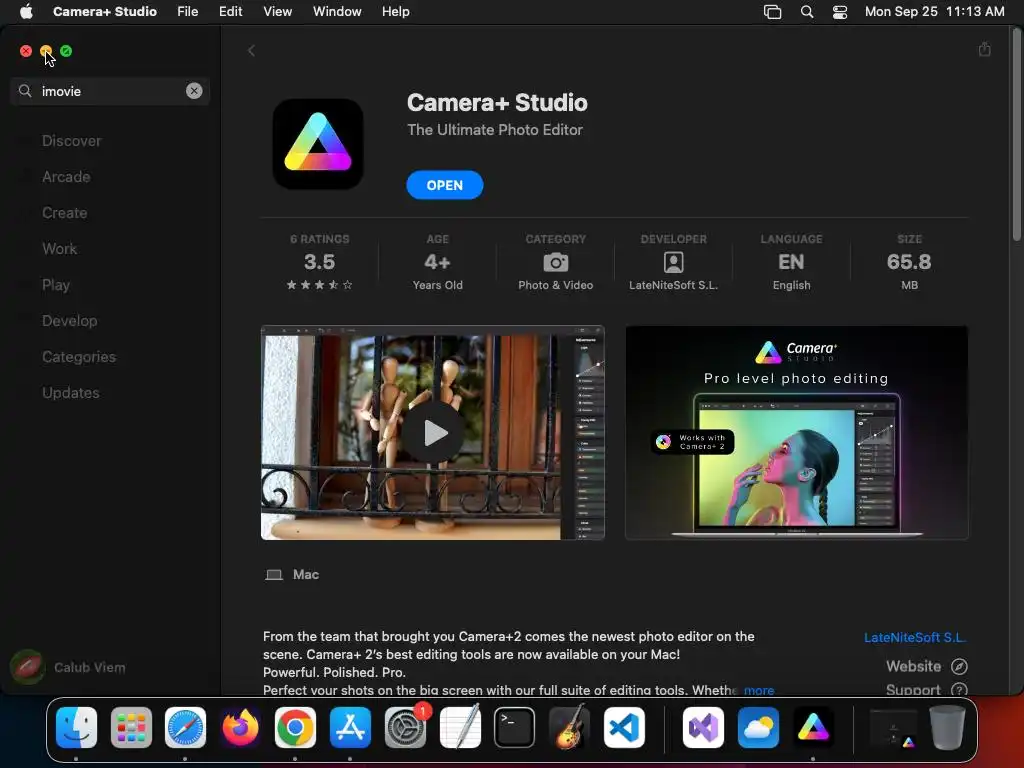Click the Mac platform label
The image size is (1024, 768).
tap(292, 575)
